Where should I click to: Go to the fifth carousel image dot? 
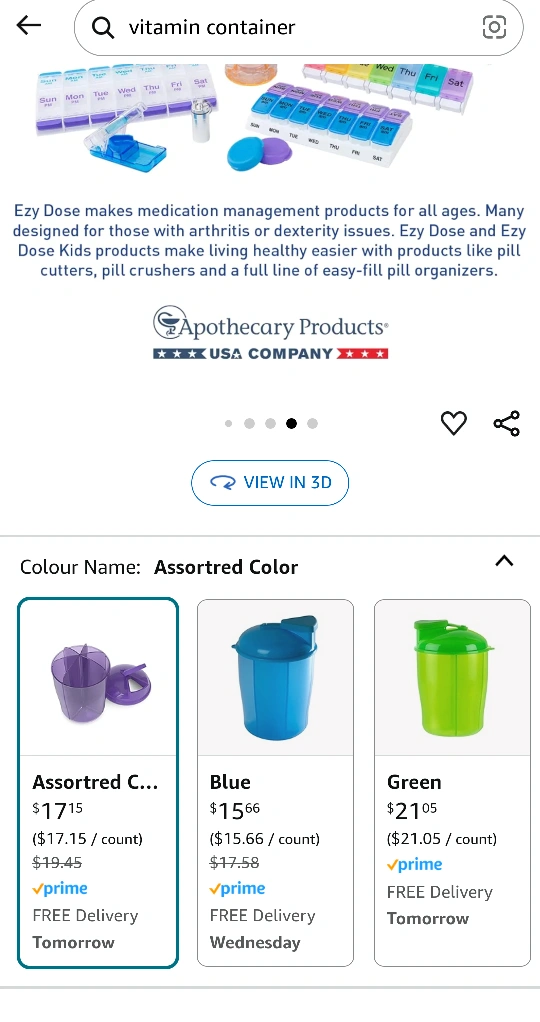coord(312,424)
